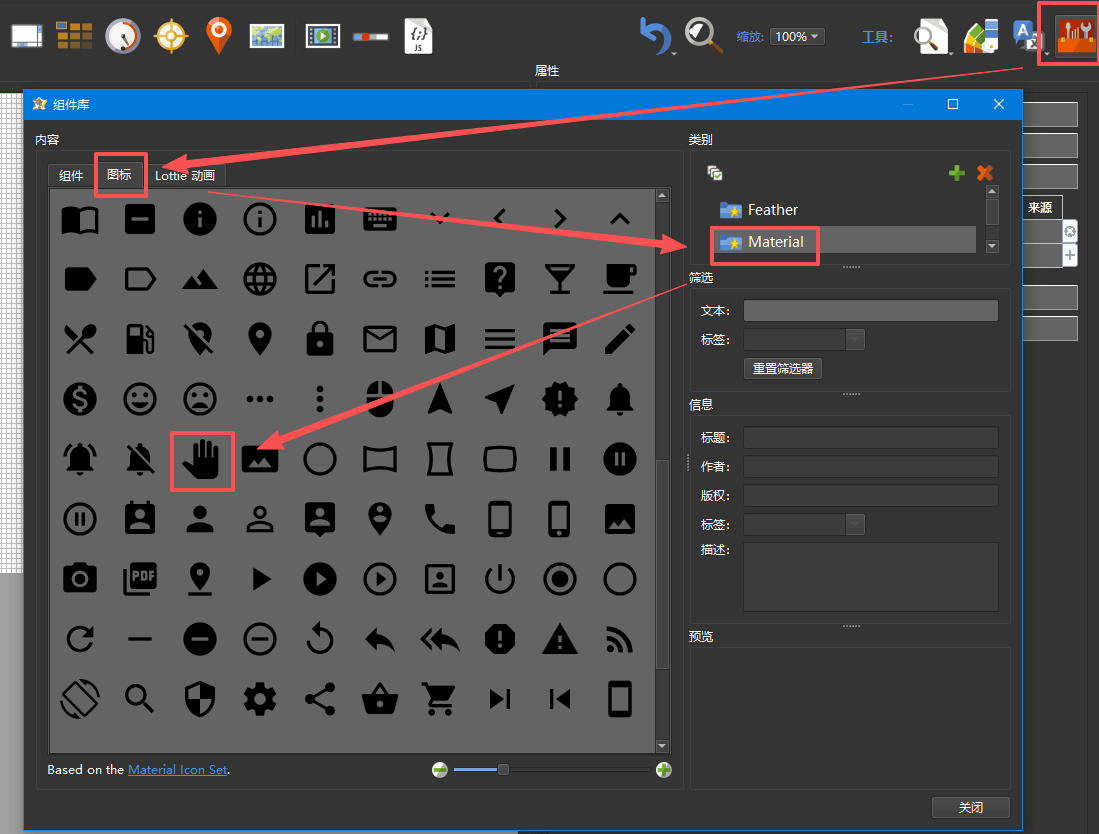Screen dimensions: 1099x834
Task: Expand the filter 标签 dropdown
Action: click(855, 340)
